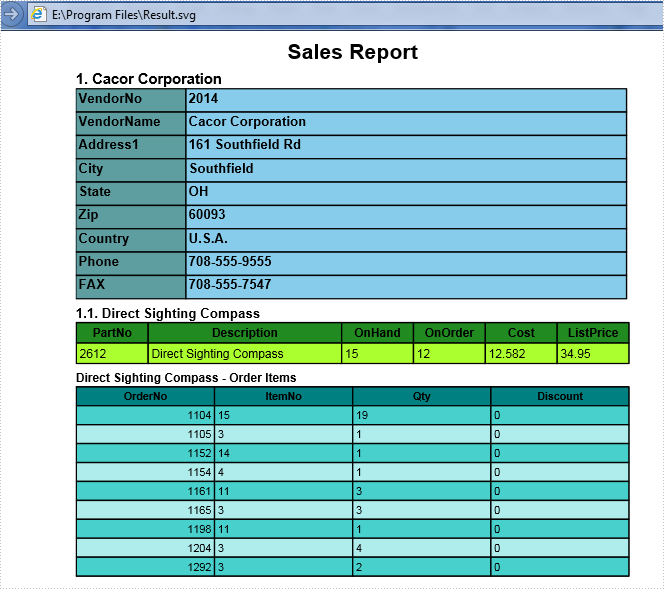Click the VendorName label cell
Screen dimensions: 664x589
coord(131,123)
